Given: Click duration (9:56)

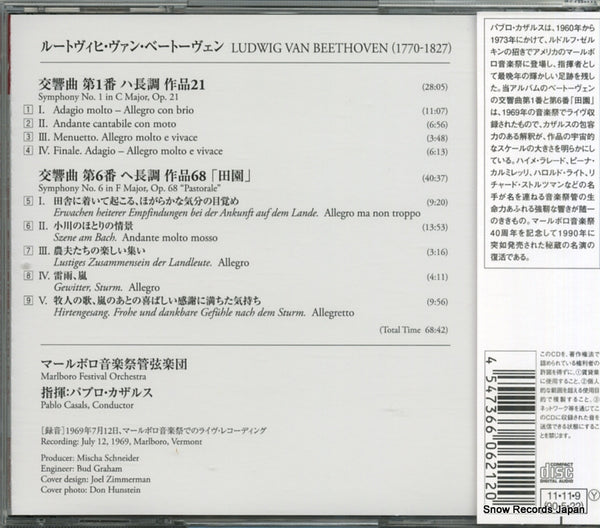Looking at the screenshot, I should [437, 302].
